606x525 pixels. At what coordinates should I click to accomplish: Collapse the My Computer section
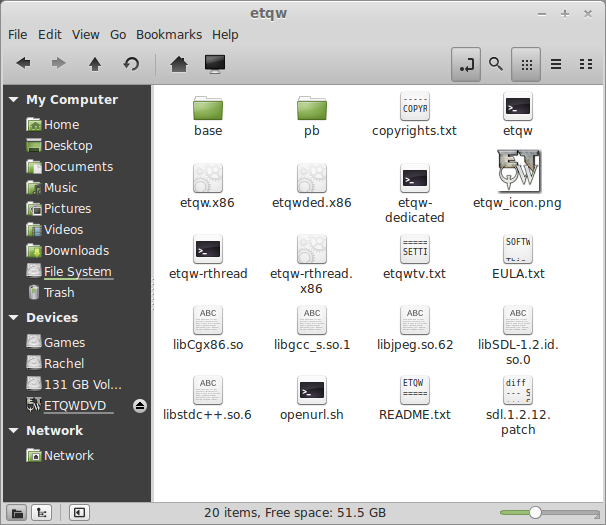pyautogui.click(x=14, y=100)
